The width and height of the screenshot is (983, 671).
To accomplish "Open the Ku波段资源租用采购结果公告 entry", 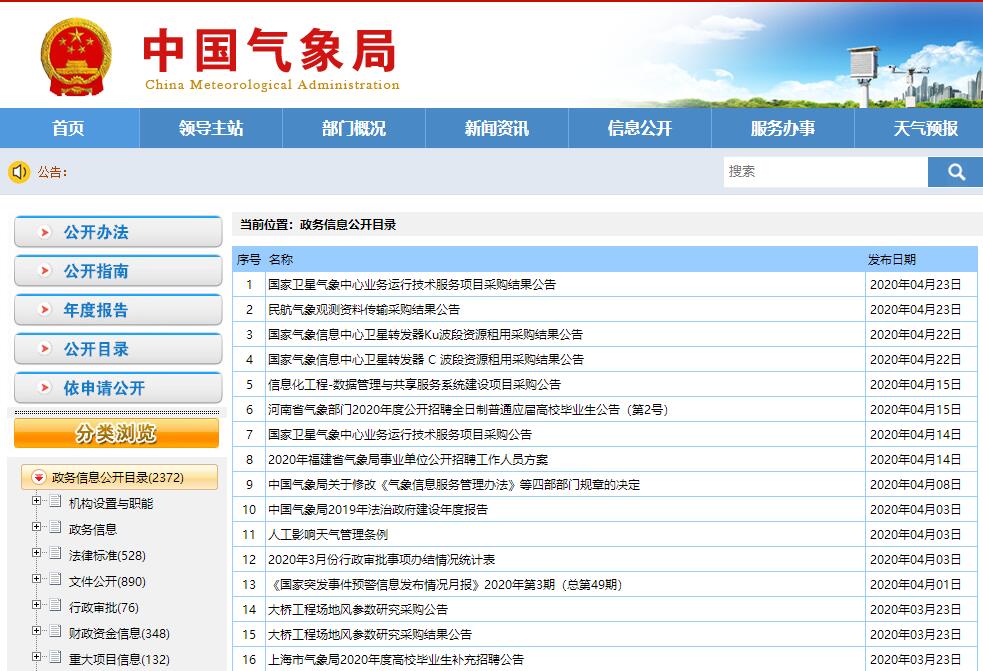I will click(426, 335).
